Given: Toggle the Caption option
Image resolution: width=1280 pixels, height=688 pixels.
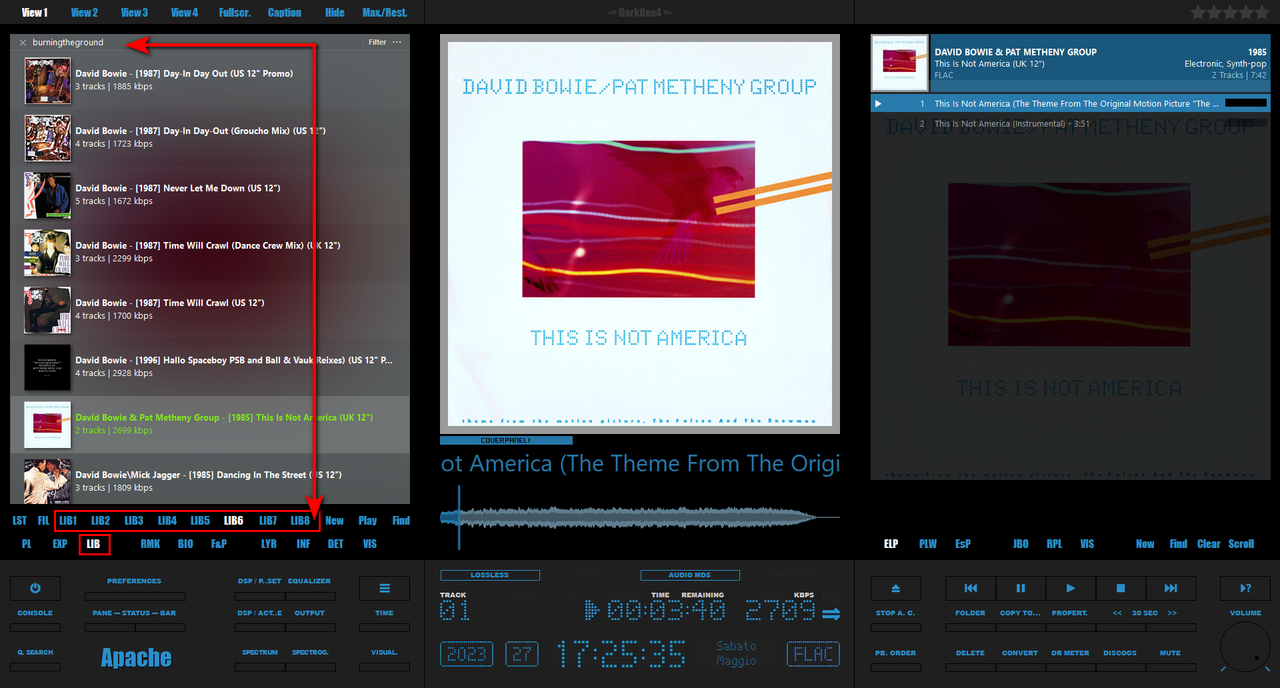Looking at the screenshot, I should click(284, 13).
